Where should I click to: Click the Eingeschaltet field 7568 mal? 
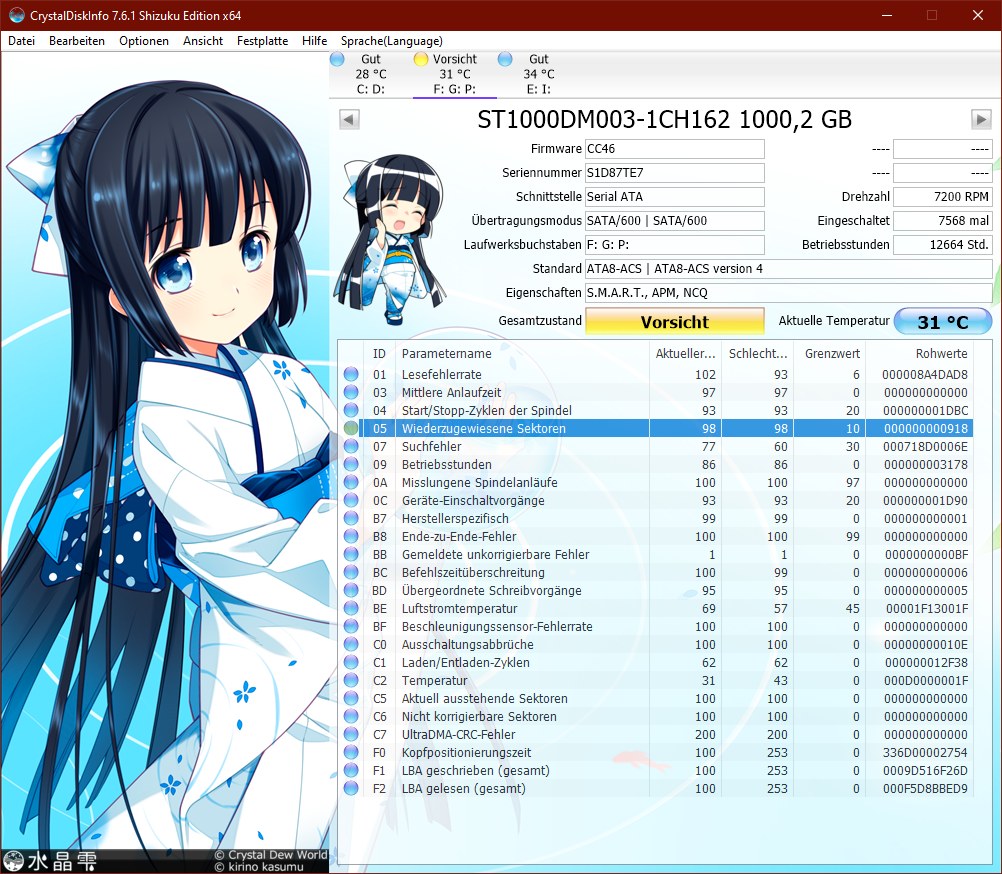(x=943, y=221)
